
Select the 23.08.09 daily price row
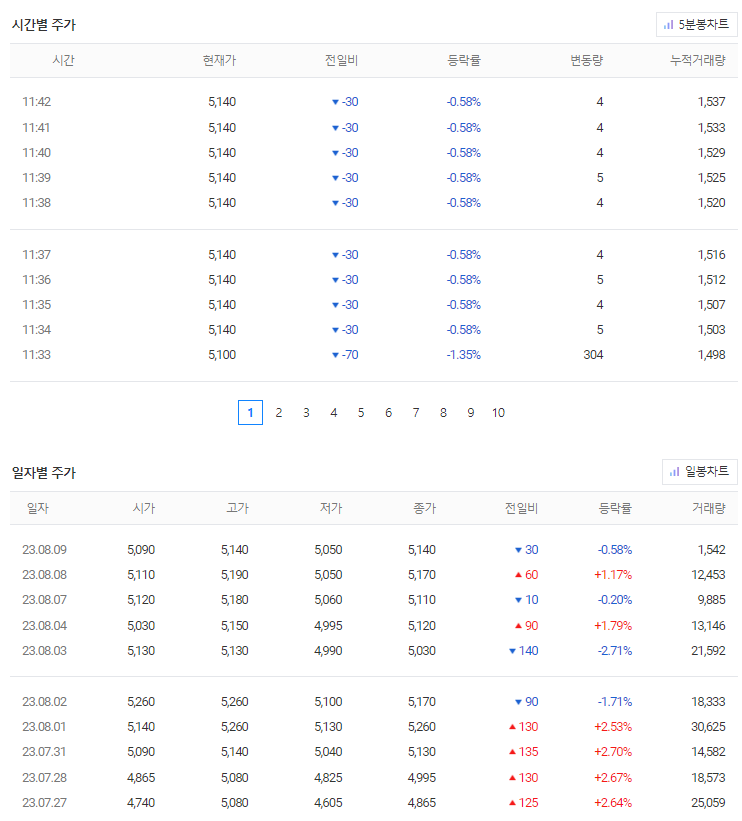coord(373,550)
